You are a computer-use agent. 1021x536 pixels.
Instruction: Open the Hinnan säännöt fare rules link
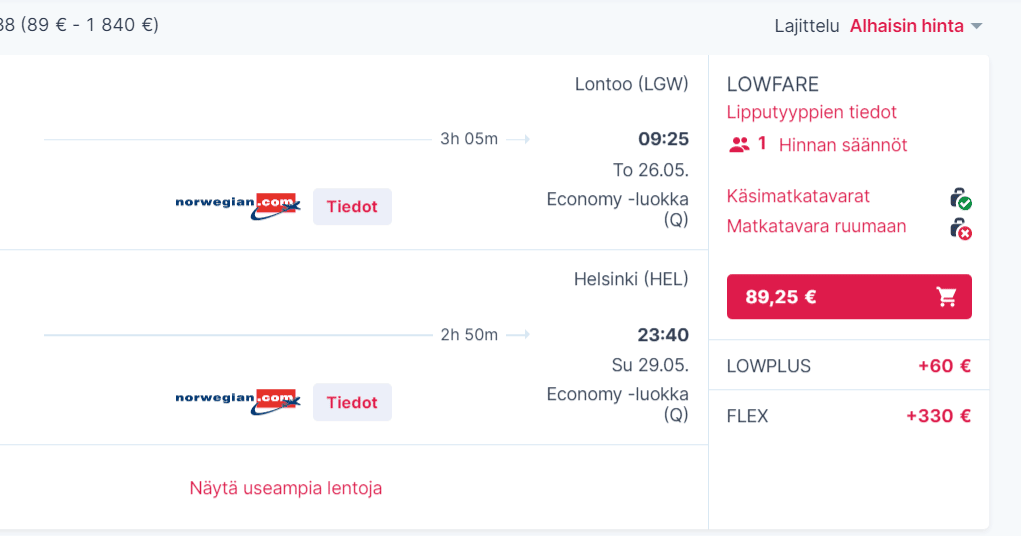(x=843, y=145)
